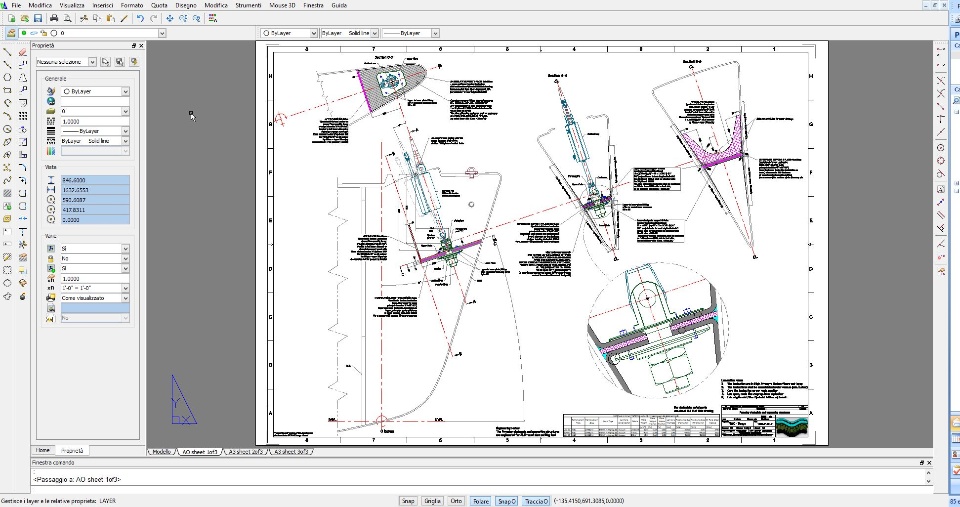Select the Circle drawing tool
The image size is (960, 507).
click(7, 129)
